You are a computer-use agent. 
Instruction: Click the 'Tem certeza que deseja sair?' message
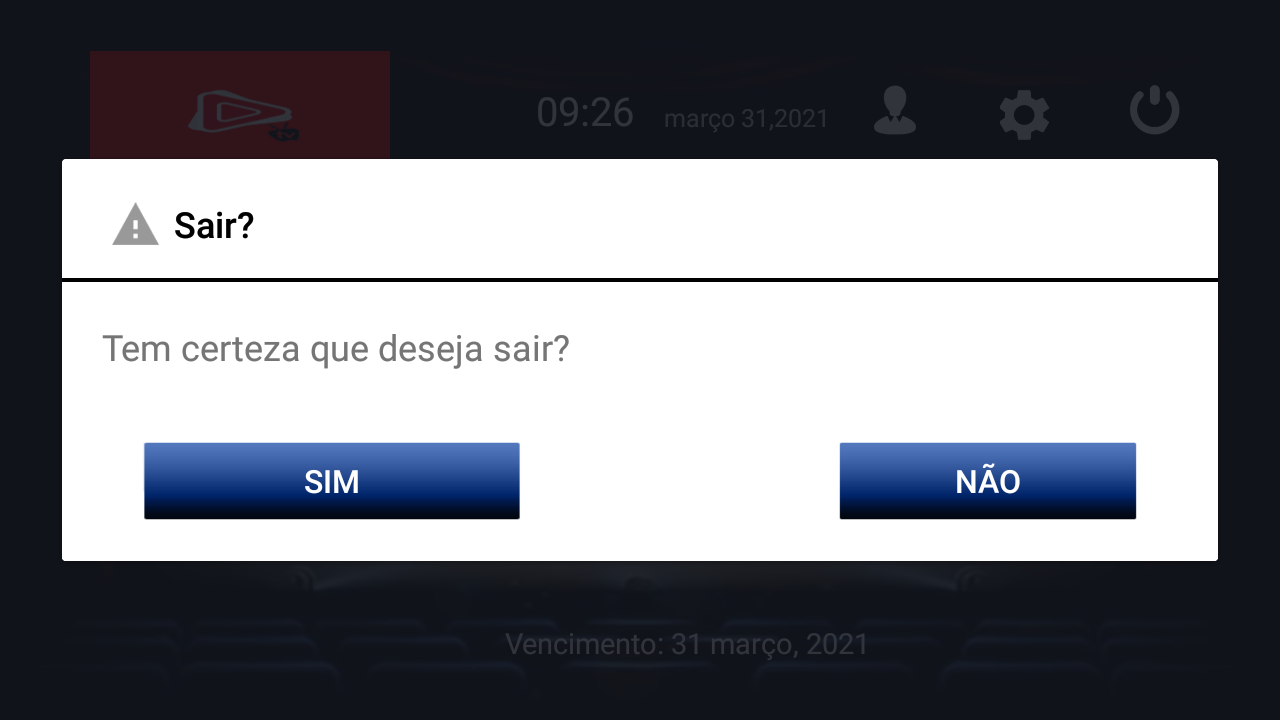click(335, 349)
